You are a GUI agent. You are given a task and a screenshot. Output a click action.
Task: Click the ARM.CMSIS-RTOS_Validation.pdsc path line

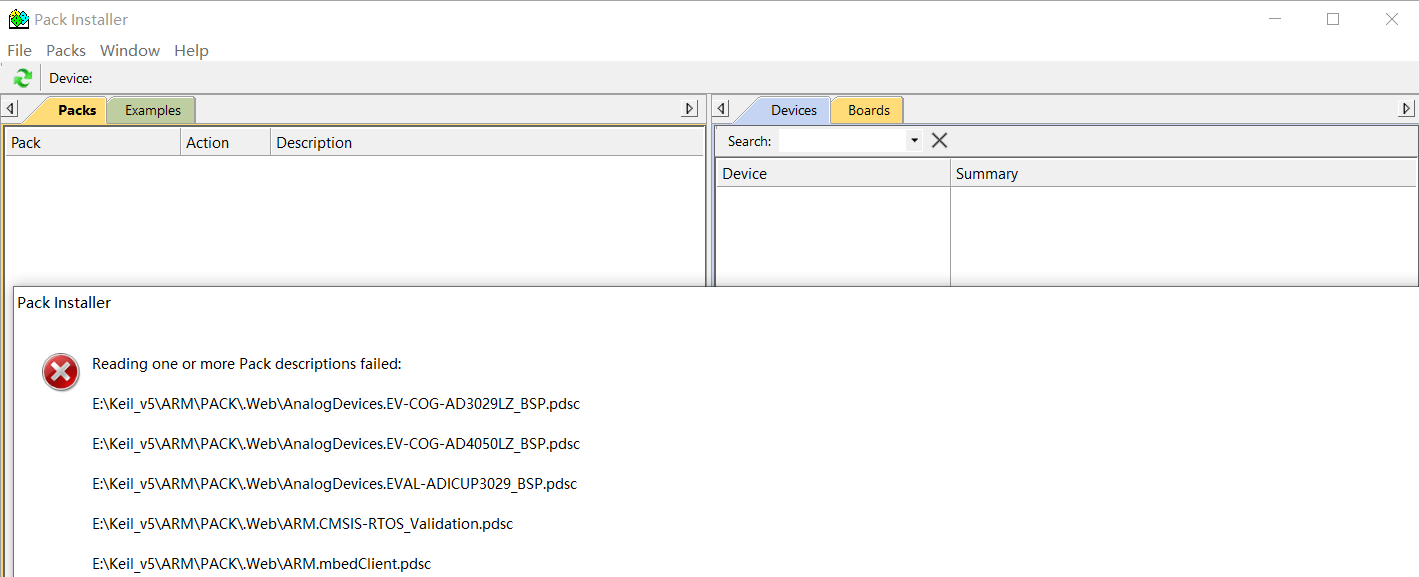pyautogui.click(x=302, y=524)
